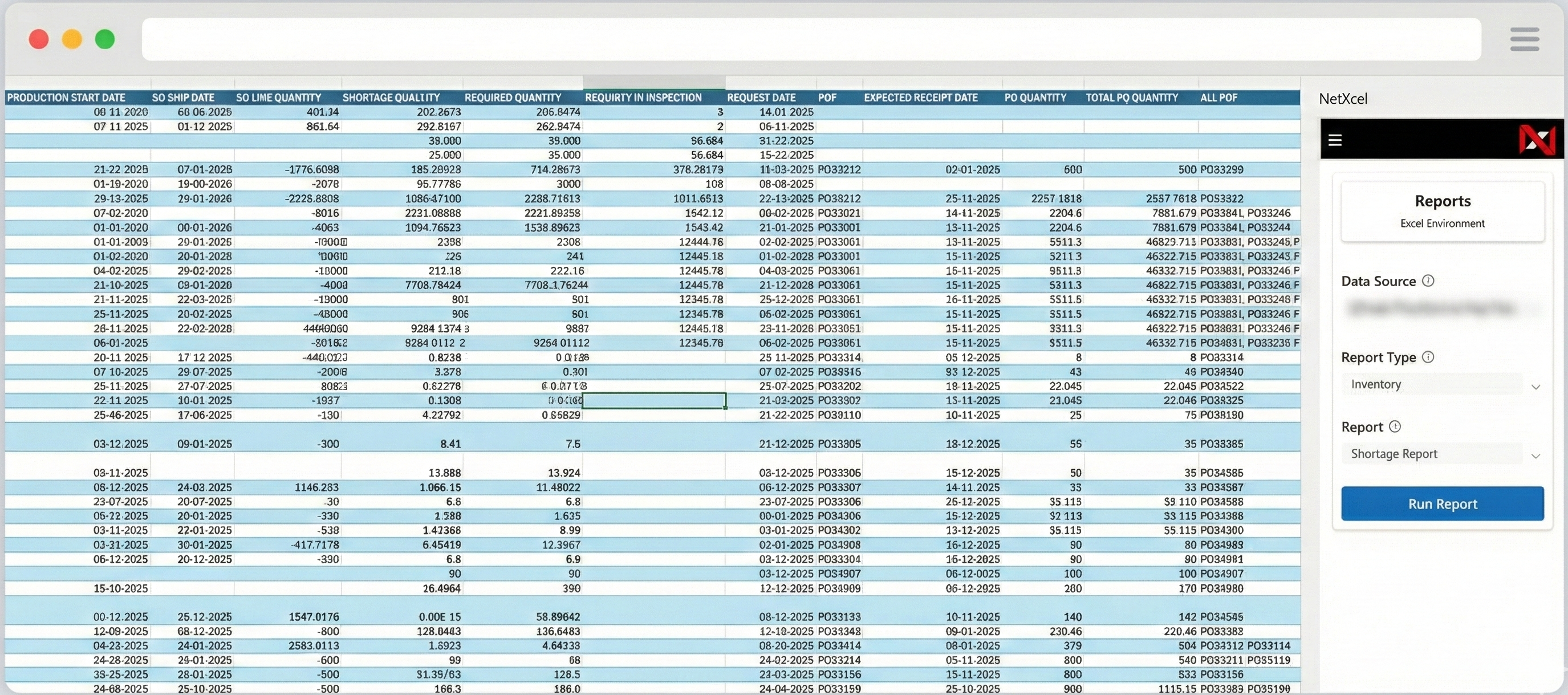
Task: Click the SO SHIP DATE column header
Action: tap(182, 97)
